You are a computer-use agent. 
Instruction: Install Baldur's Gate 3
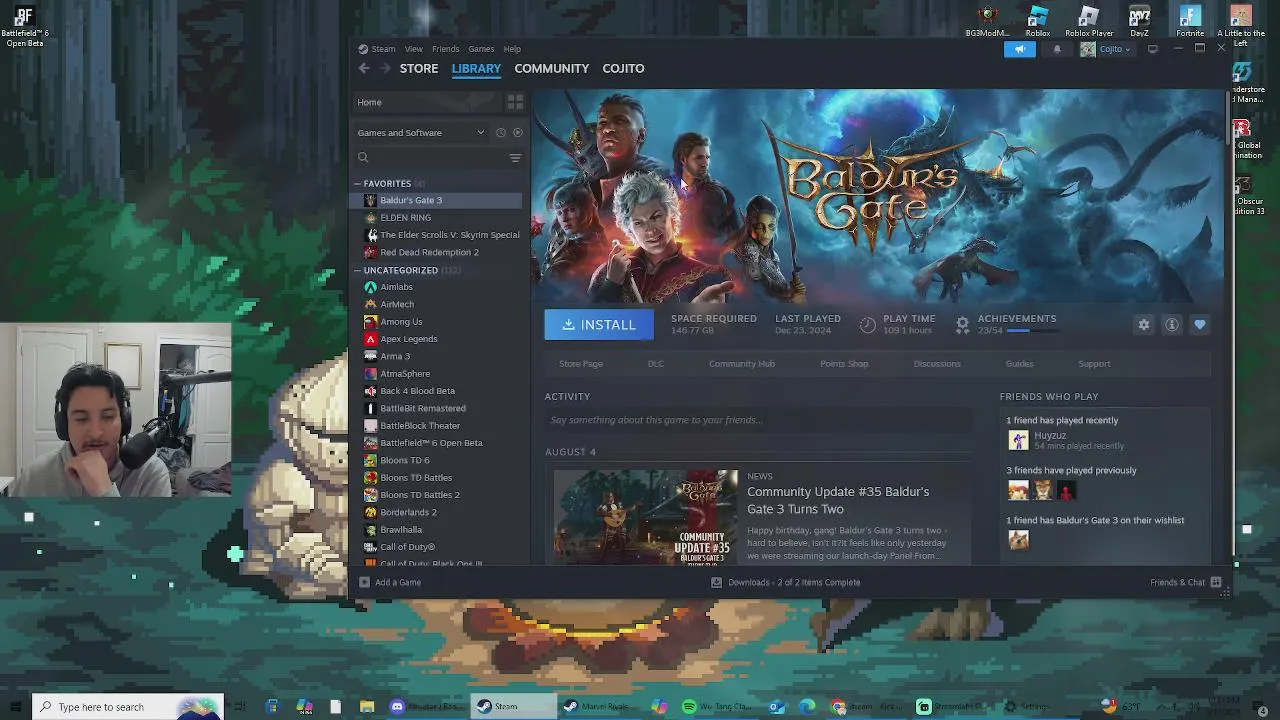click(599, 324)
